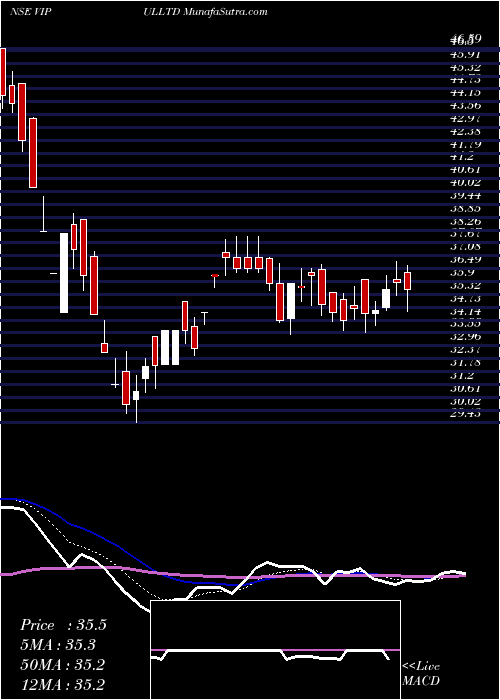Select the 31.2 price axis label
The image size is (500, 700).
462,375
